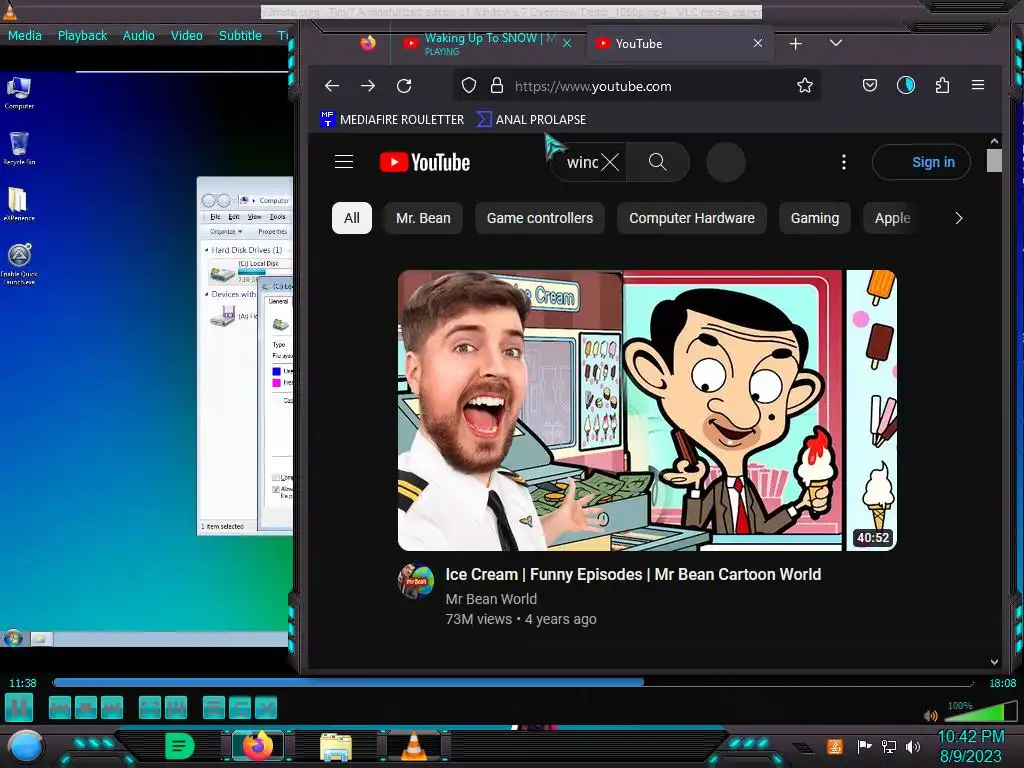Skip to next media in VLC
The image size is (1024, 768).
[x=112, y=707]
